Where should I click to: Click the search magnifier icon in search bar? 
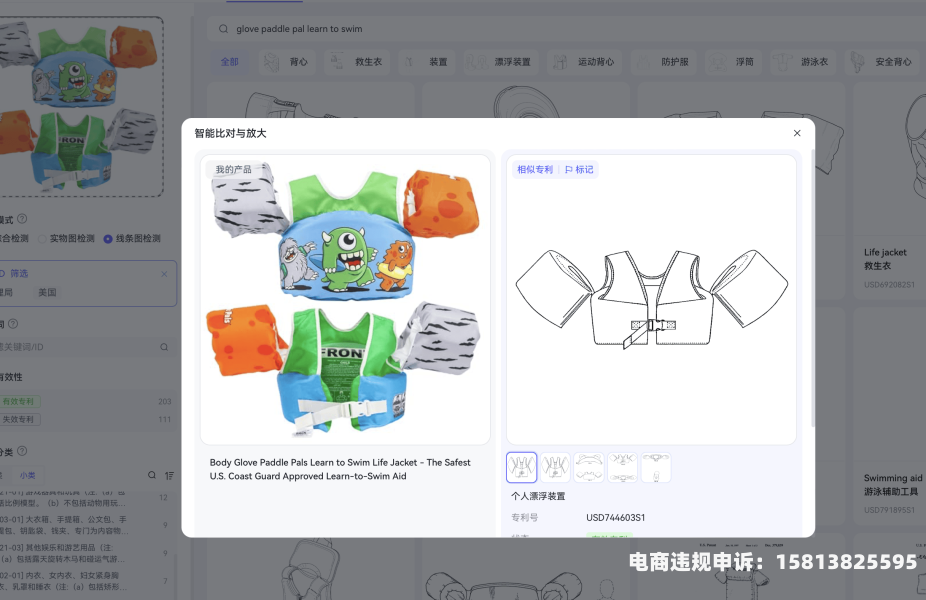click(x=223, y=29)
